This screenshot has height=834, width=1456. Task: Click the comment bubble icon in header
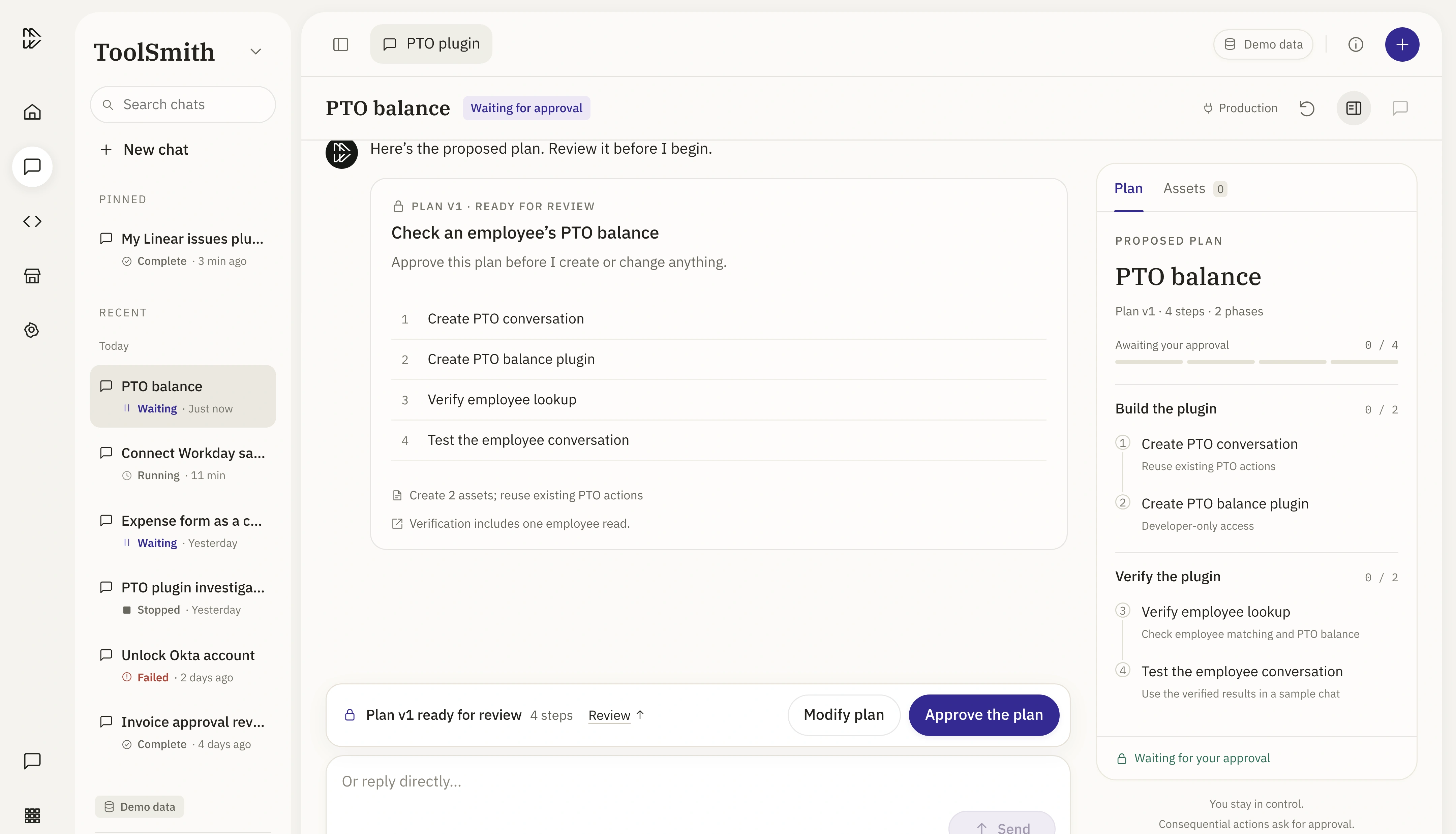point(1400,108)
